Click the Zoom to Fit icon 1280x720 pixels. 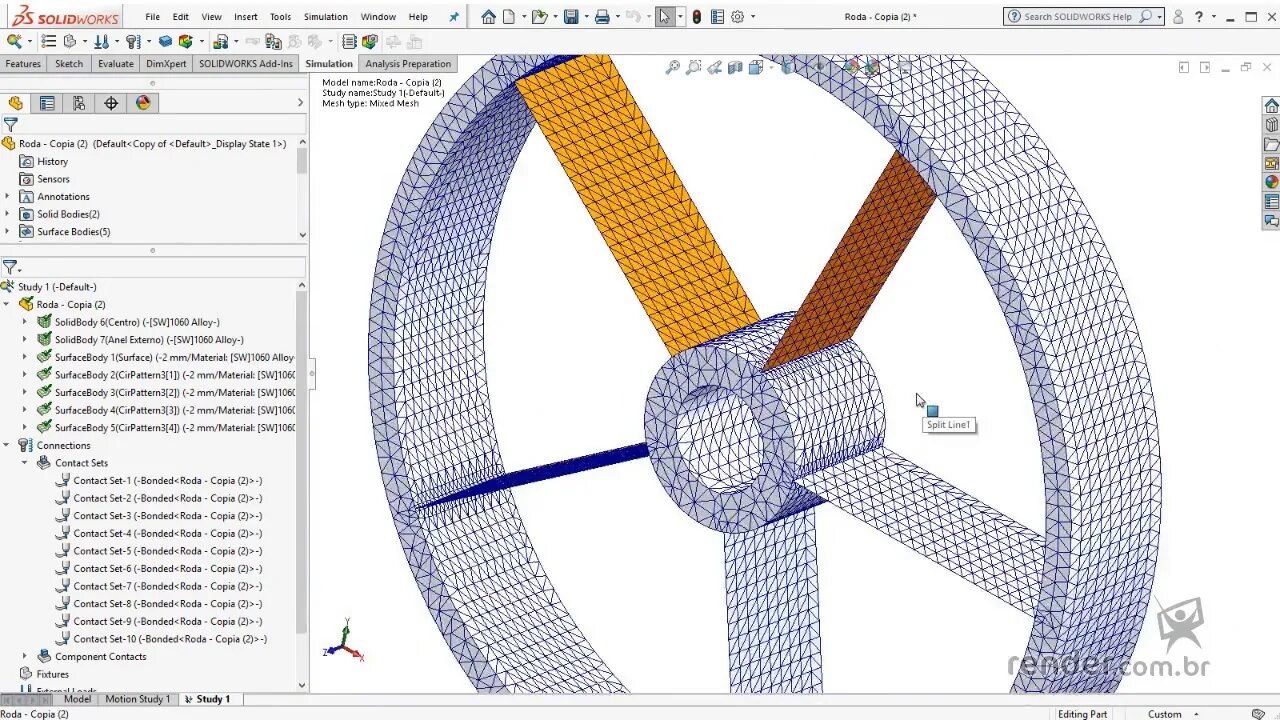(673, 67)
